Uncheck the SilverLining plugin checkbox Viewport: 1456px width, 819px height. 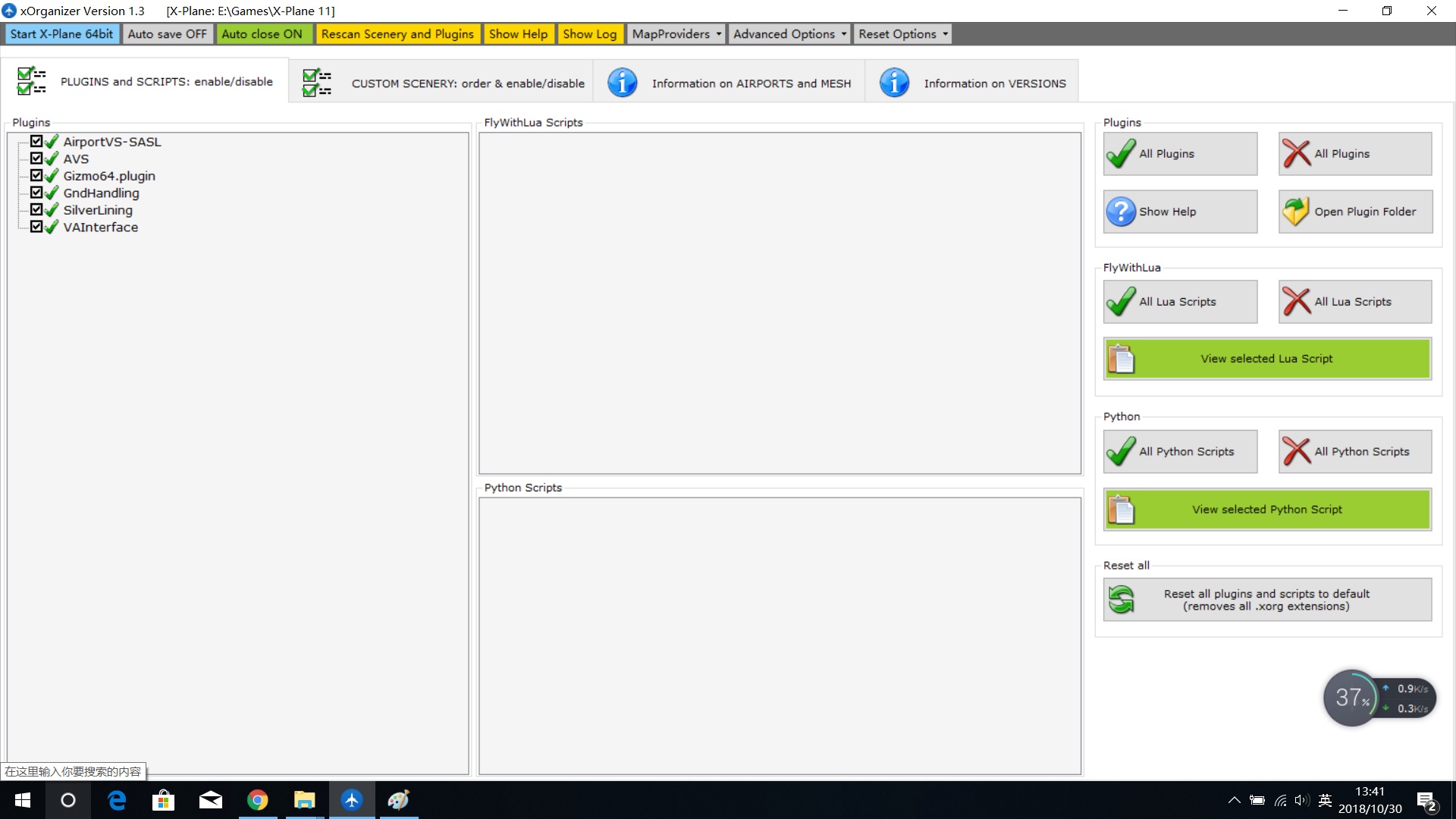[x=36, y=209]
